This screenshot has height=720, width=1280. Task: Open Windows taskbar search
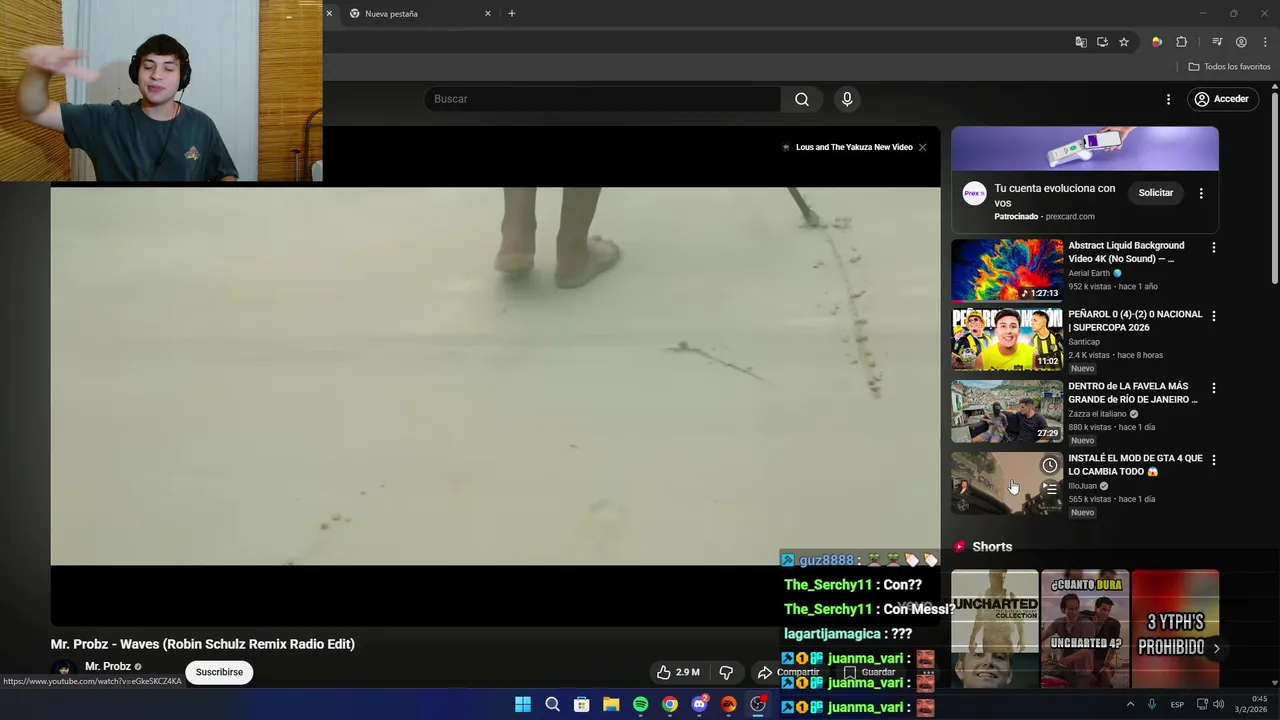click(x=552, y=705)
